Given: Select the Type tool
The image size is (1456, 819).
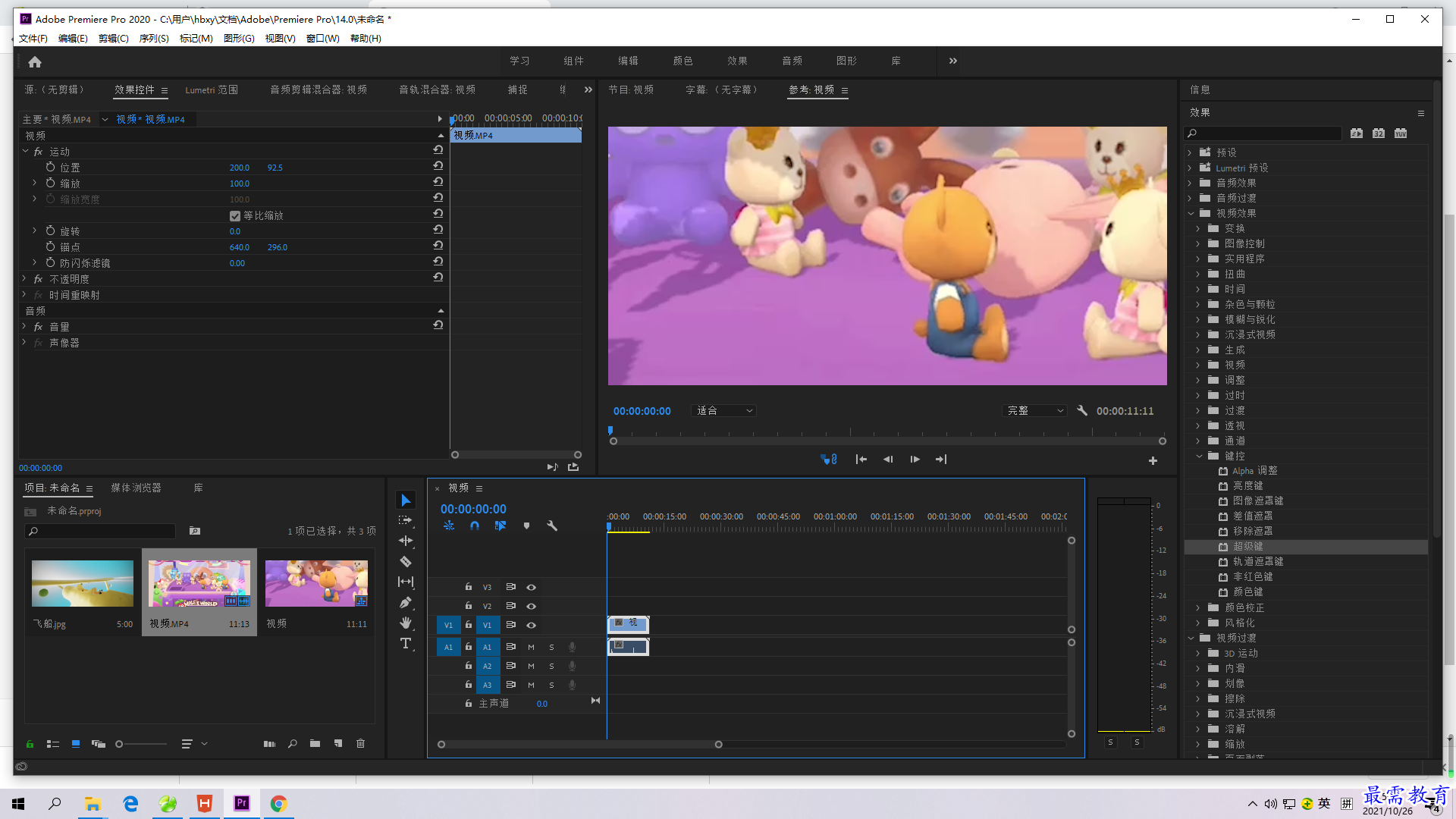Looking at the screenshot, I should (x=406, y=643).
